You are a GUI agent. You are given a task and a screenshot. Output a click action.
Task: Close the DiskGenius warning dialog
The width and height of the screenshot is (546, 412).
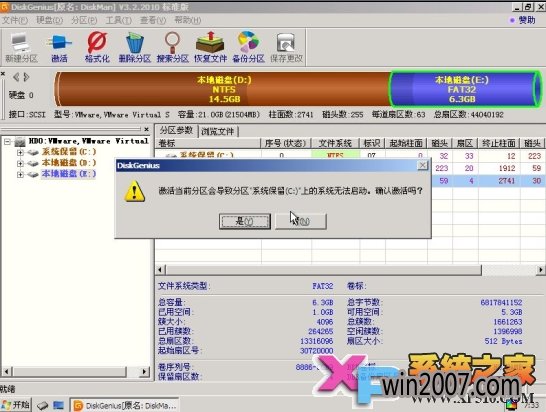[x=422, y=165]
